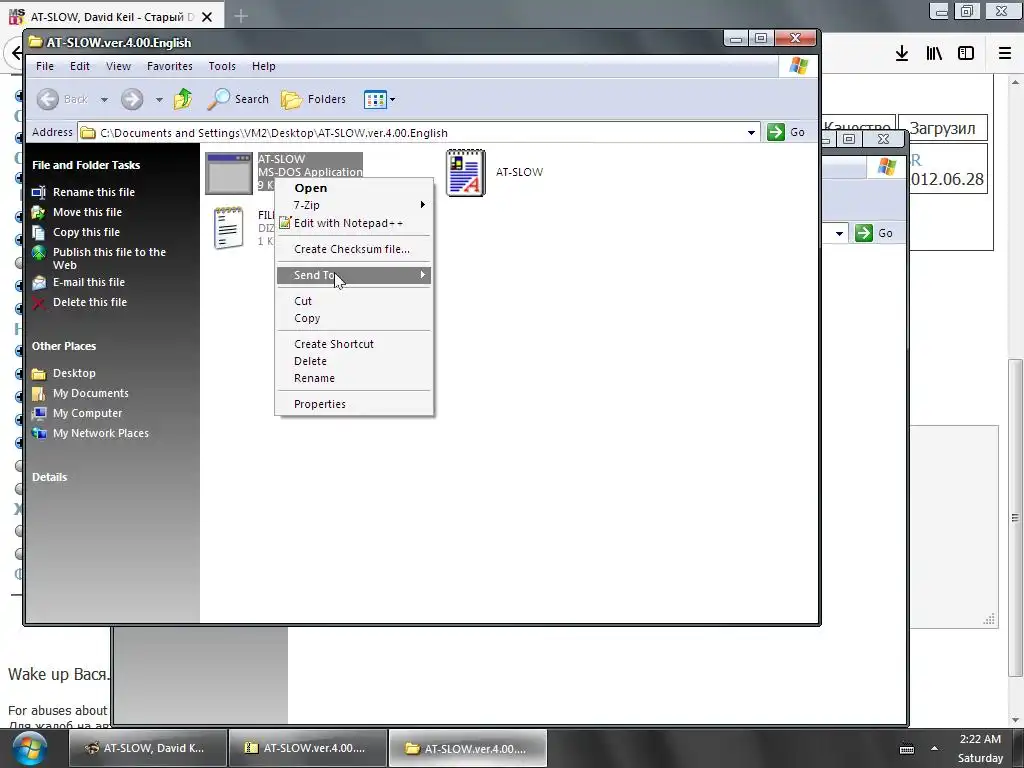Screen dimensions: 1024x768
Task: Open the browser library icon
Action: coord(934,53)
